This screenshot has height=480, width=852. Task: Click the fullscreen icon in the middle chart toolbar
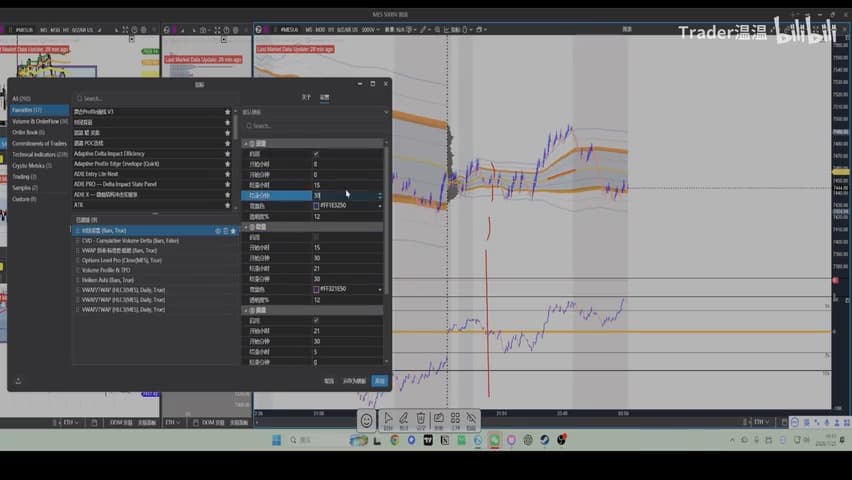(x=217, y=30)
